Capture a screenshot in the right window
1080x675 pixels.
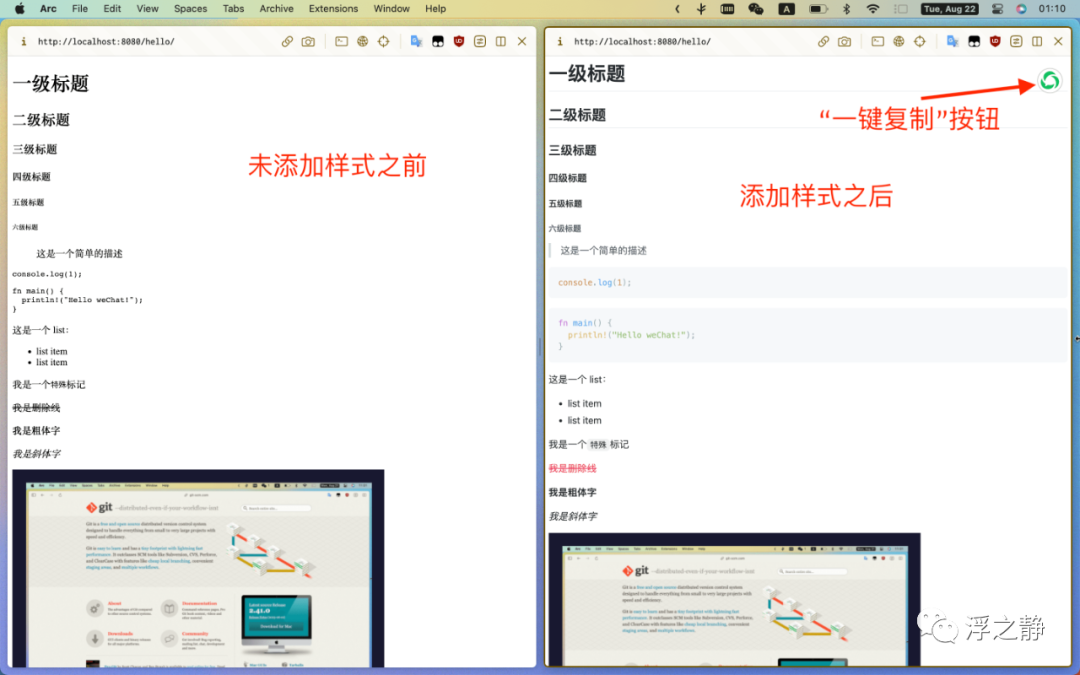[x=844, y=41]
